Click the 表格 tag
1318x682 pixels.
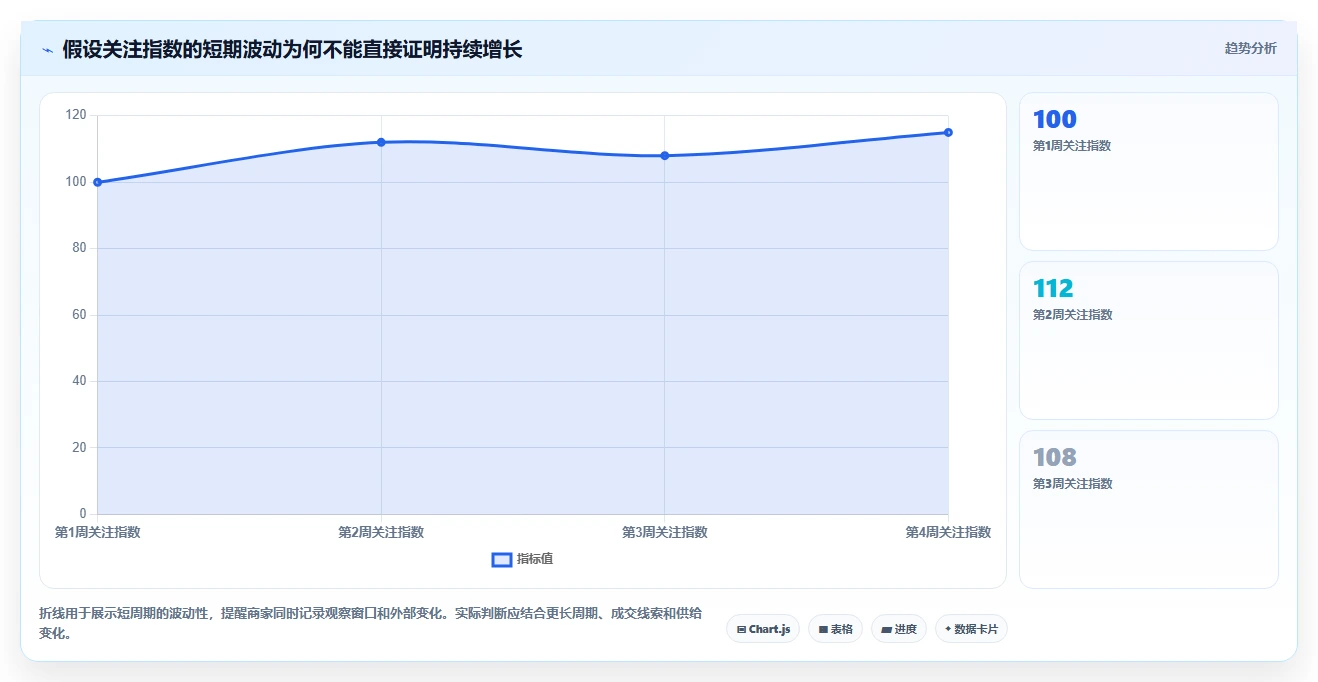coord(835,629)
